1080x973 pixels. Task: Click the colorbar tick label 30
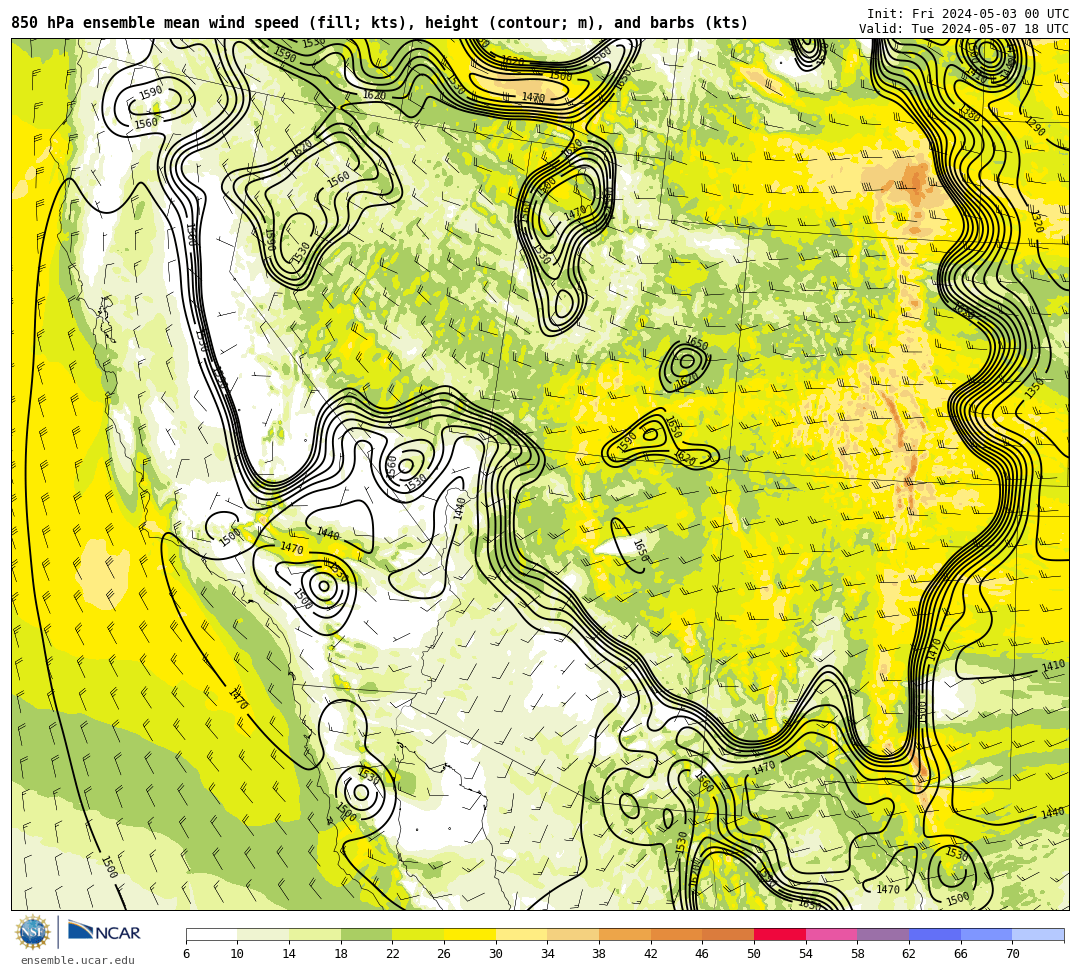[x=496, y=954]
